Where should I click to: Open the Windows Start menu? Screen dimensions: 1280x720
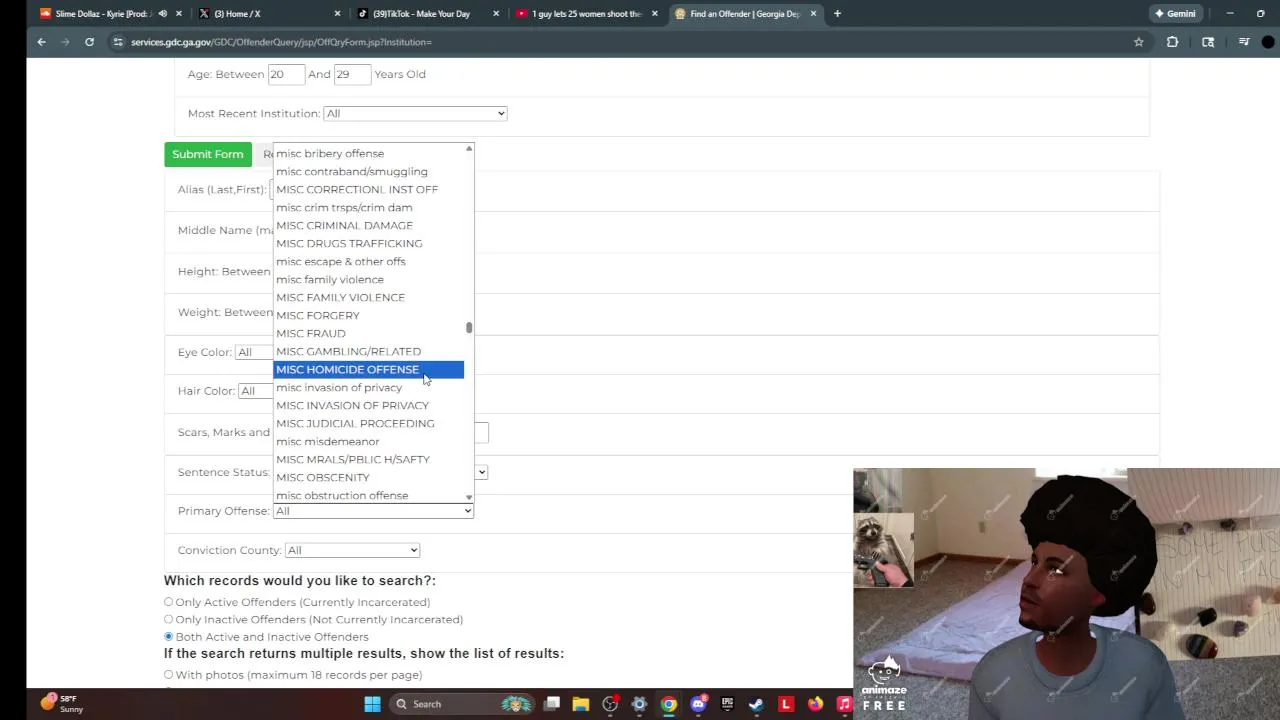pyautogui.click(x=372, y=704)
